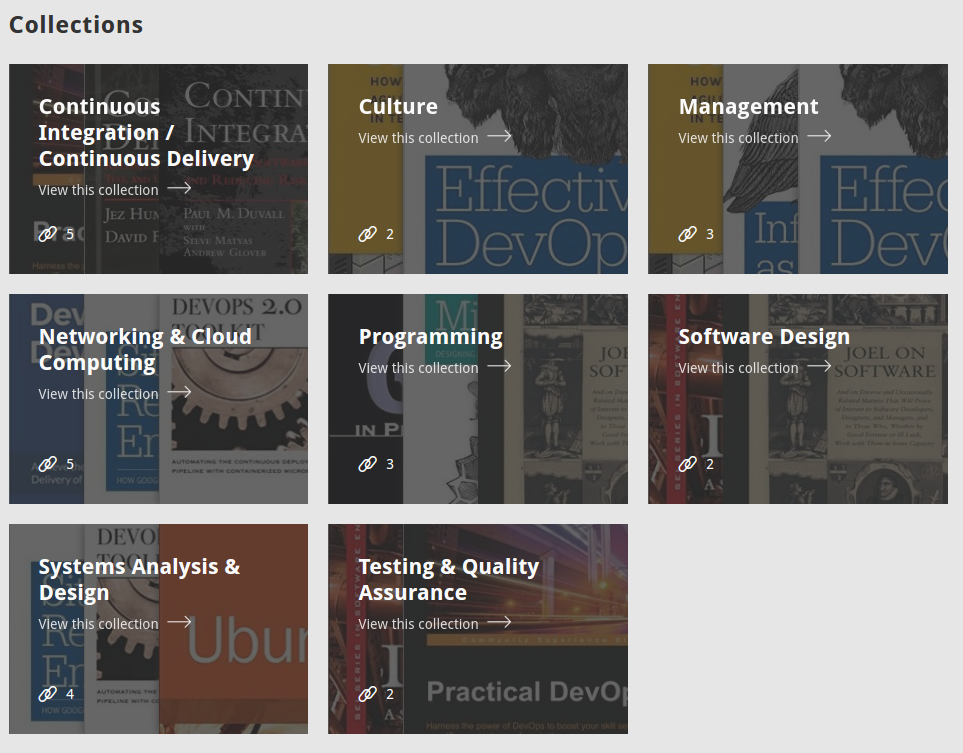Viewport: 963px width, 753px height.
Task: Click the arrow beside Systems Analysis & Design link
Action: pyautogui.click(x=179, y=622)
